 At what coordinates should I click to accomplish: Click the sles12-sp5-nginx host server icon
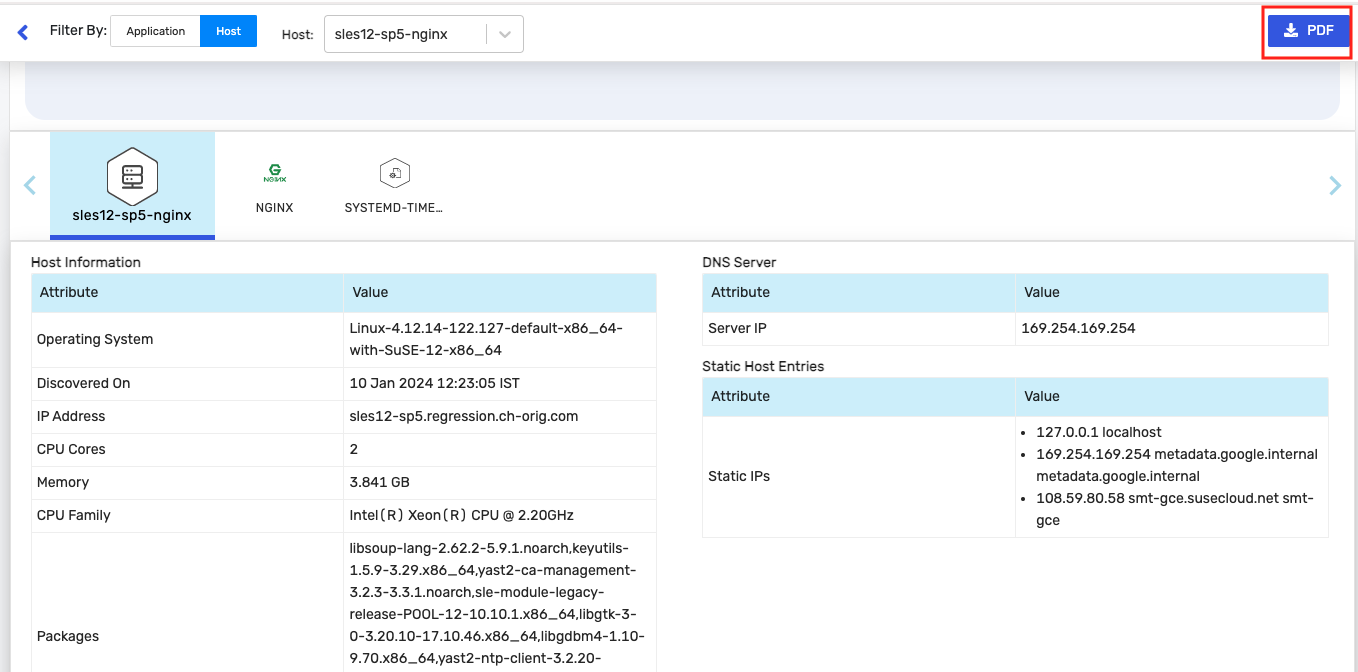coord(132,177)
